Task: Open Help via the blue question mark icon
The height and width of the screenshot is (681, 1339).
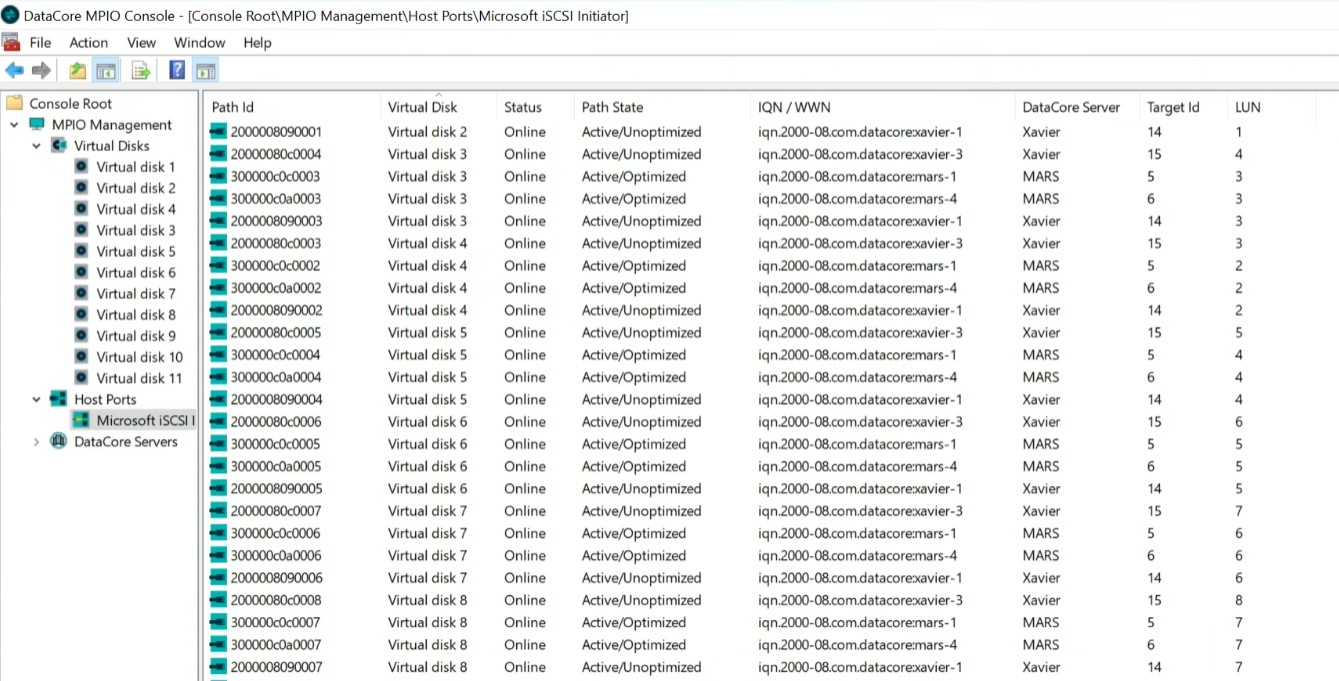Action: pyautogui.click(x=177, y=70)
